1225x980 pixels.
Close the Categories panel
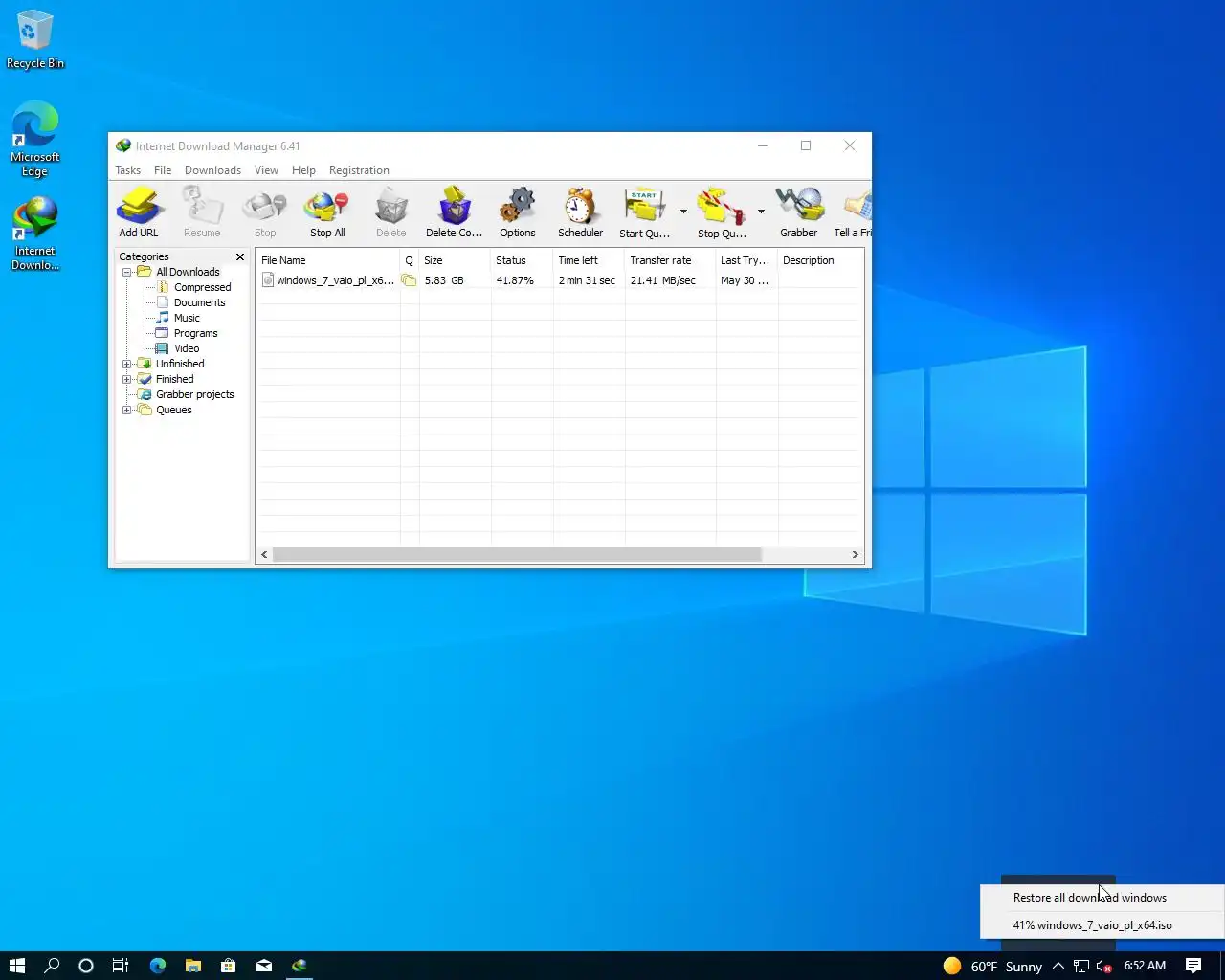(x=240, y=256)
